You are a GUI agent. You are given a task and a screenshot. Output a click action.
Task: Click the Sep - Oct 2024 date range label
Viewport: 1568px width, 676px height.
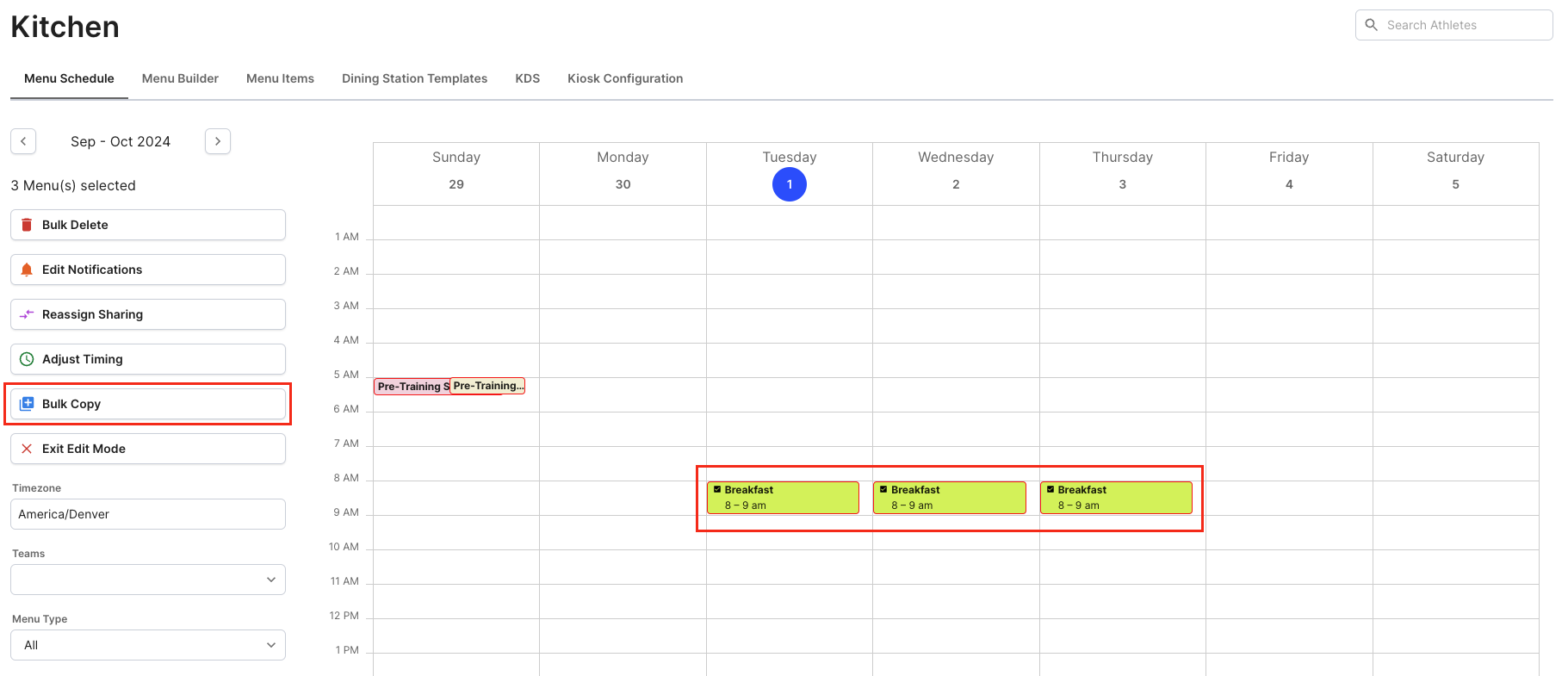coord(121,141)
